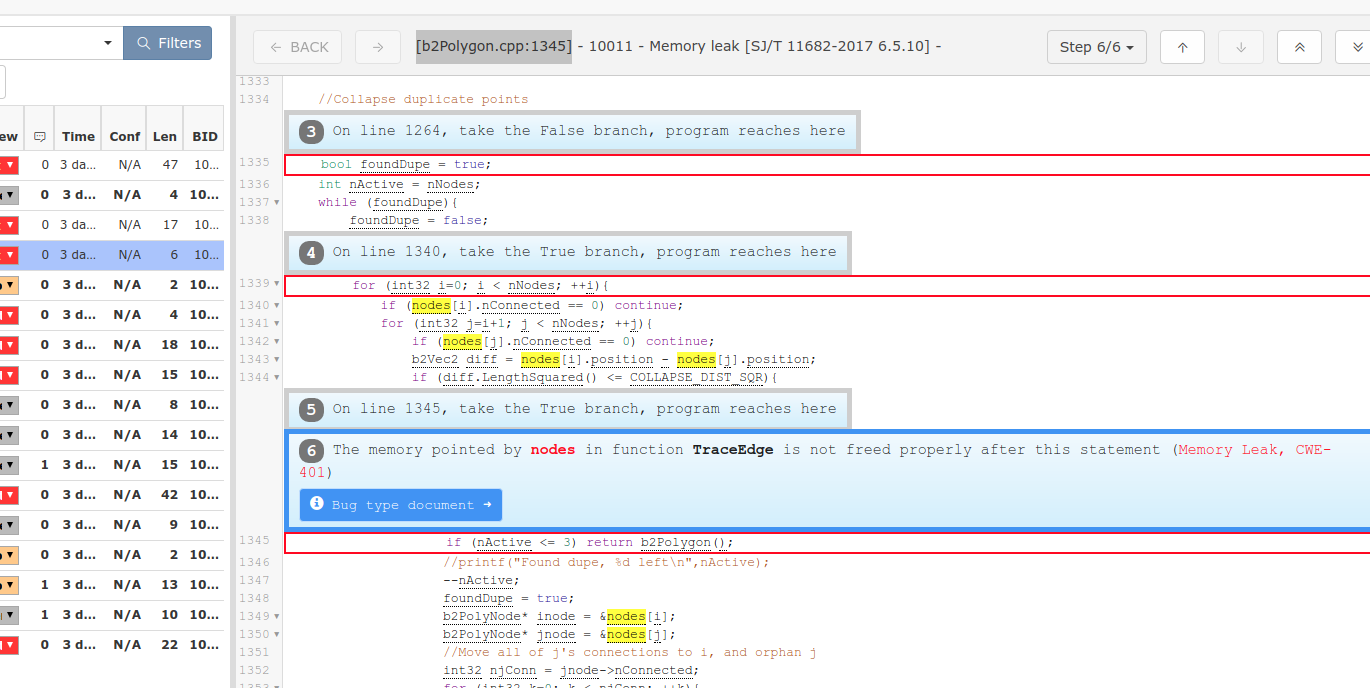
Task: Open the Bug type document
Action: point(400,504)
